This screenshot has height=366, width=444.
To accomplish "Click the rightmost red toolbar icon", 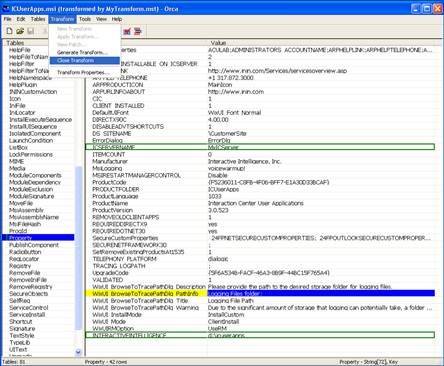I will point(138,31).
